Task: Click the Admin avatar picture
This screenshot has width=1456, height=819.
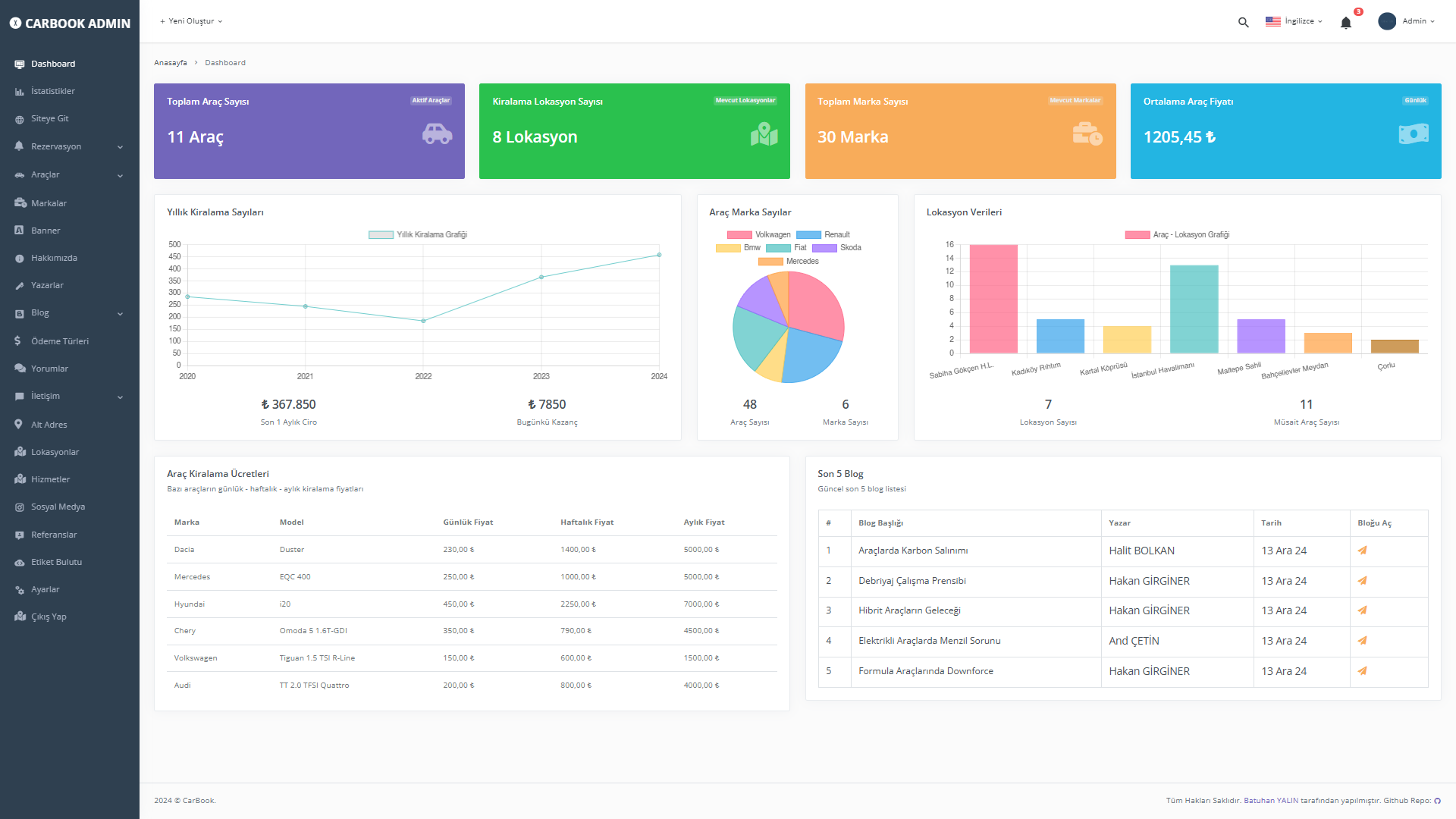Action: tap(1387, 21)
